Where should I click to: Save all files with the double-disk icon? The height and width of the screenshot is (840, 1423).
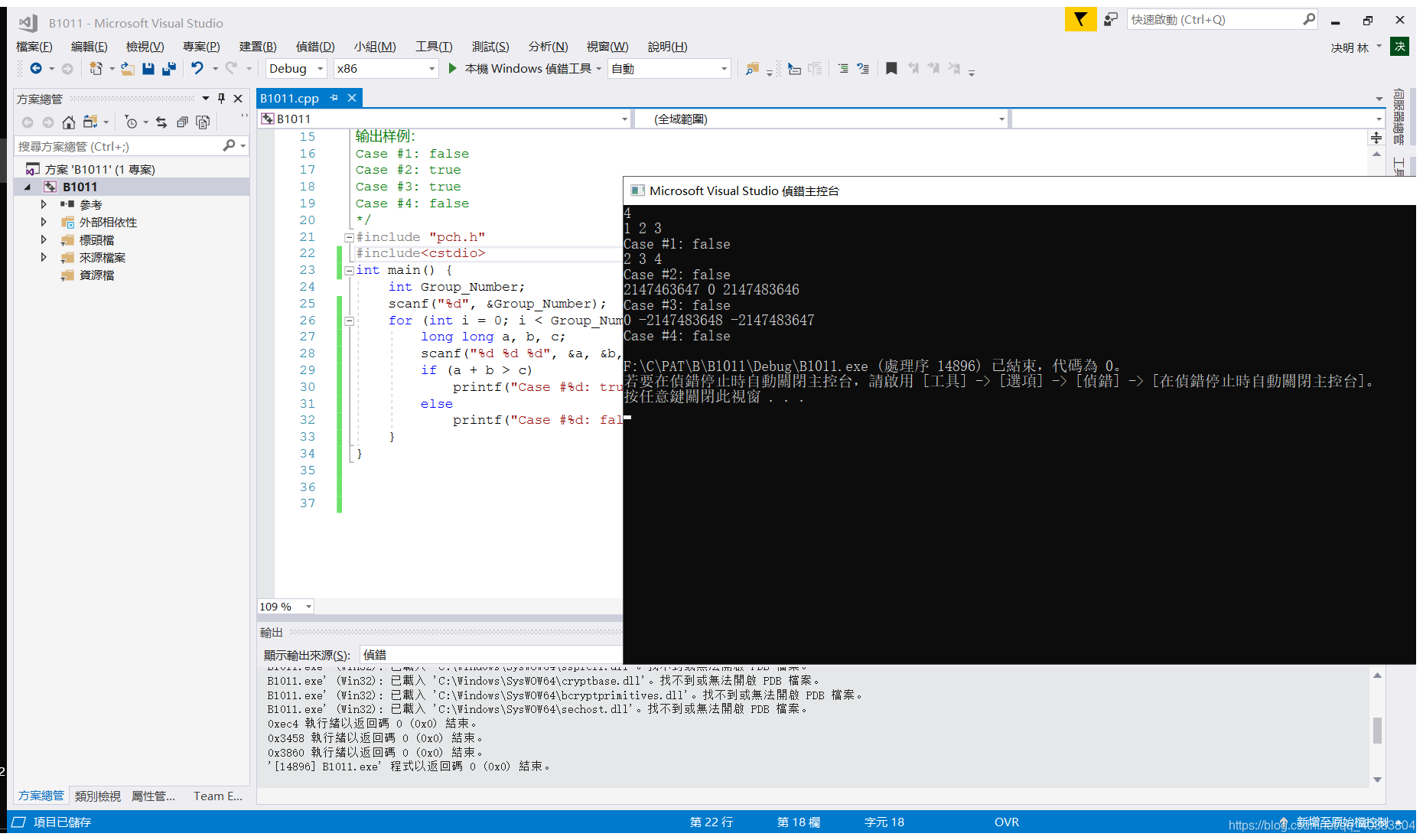point(169,69)
